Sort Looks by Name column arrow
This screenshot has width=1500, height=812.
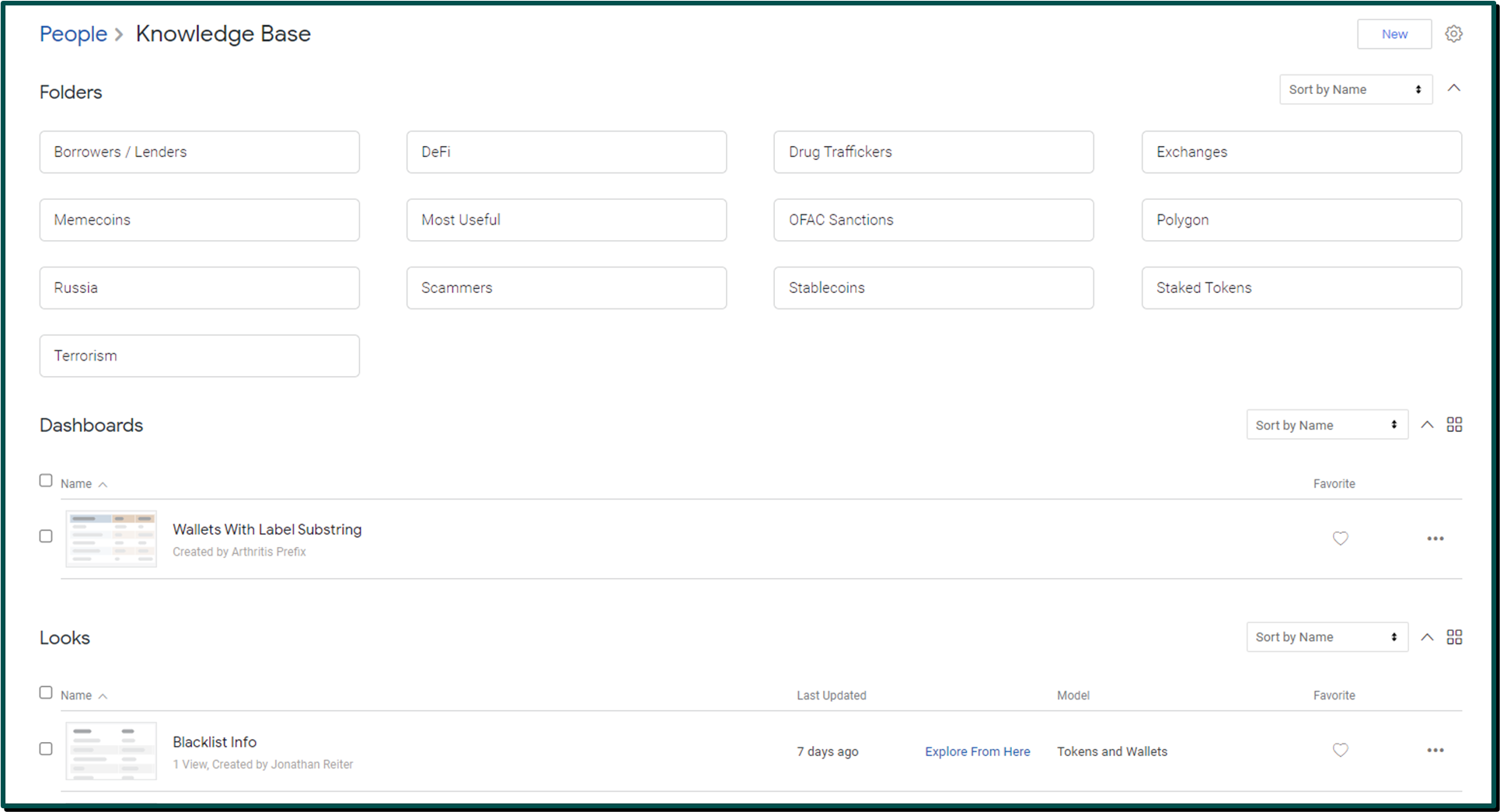coord(103,696)
